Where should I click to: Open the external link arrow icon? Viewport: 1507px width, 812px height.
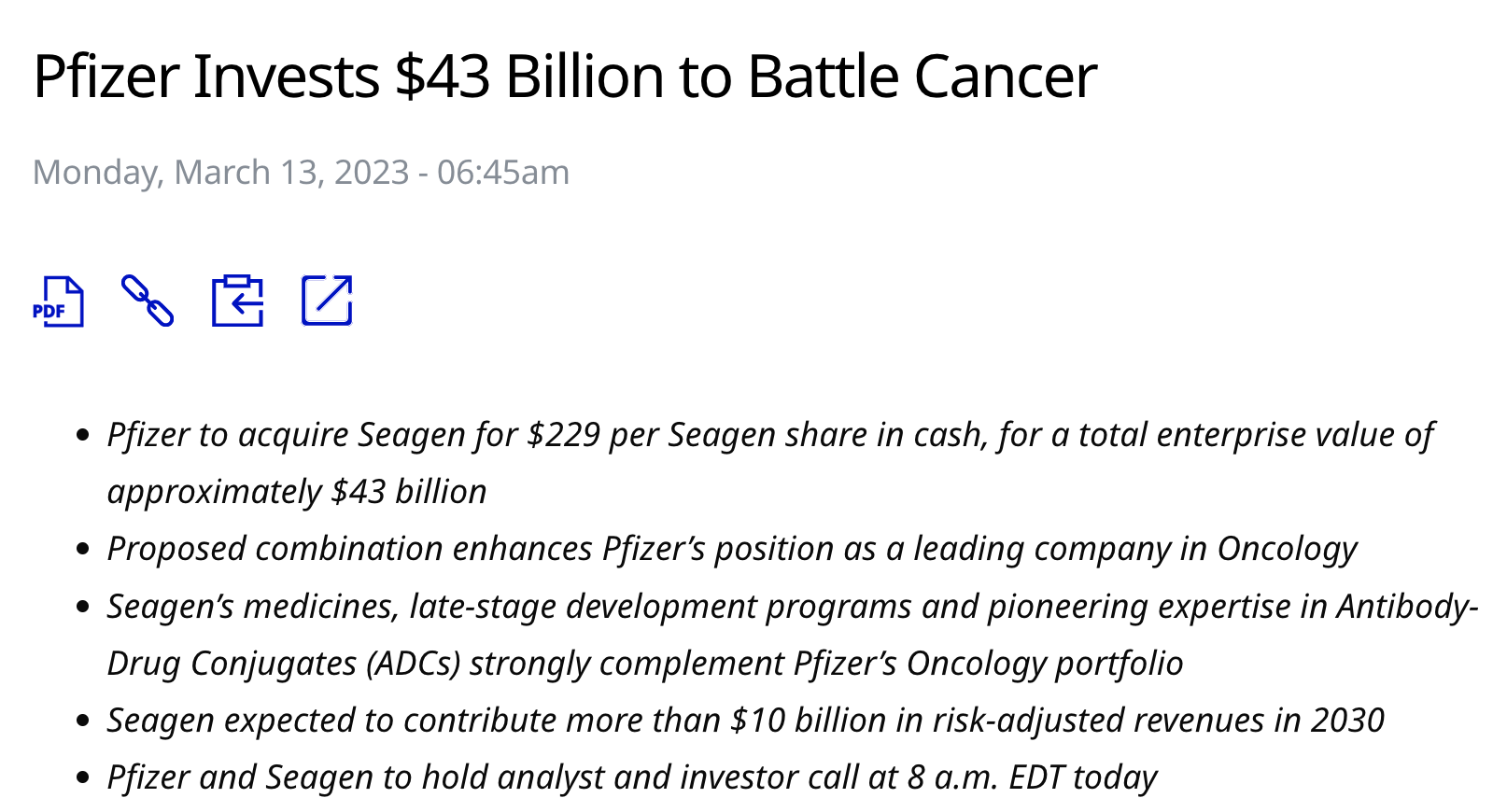click(x=327, y=301)
